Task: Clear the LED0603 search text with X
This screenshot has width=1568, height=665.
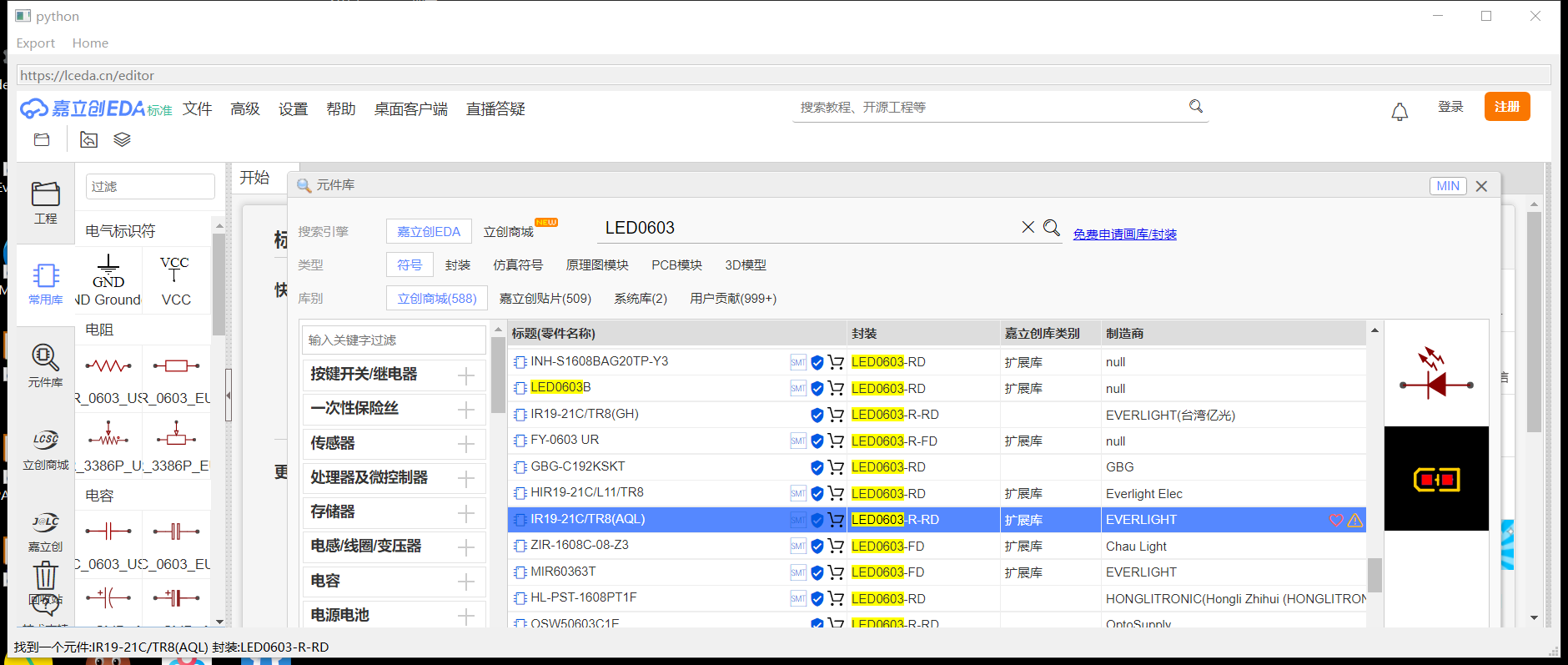Action: (x=1028, y=227)
